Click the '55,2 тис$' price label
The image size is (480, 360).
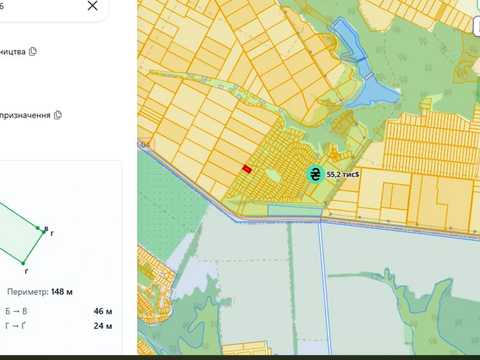tap(343, 174)
